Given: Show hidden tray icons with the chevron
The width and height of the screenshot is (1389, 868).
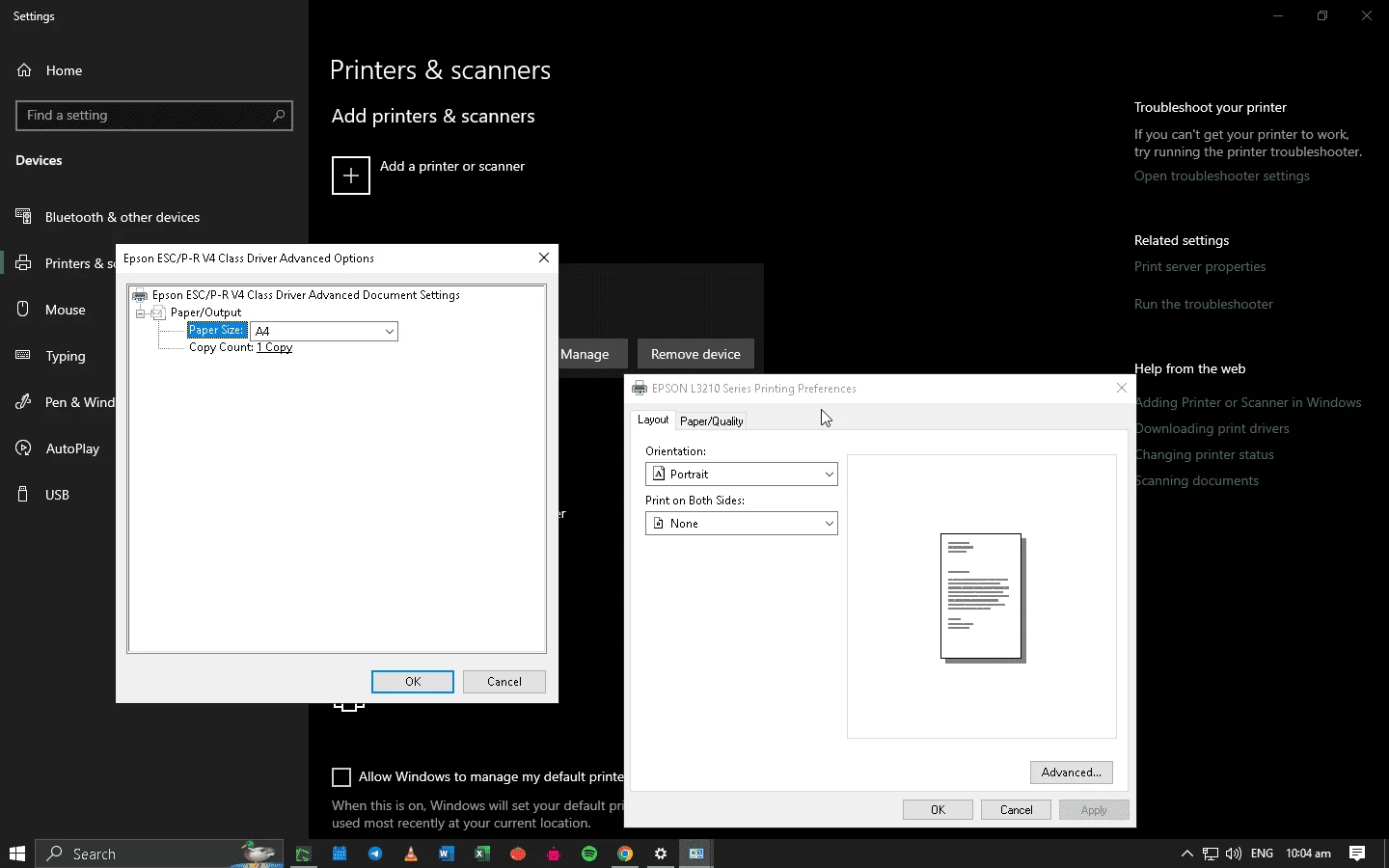Looking at the screenshot, I should tap(1187, 854).
